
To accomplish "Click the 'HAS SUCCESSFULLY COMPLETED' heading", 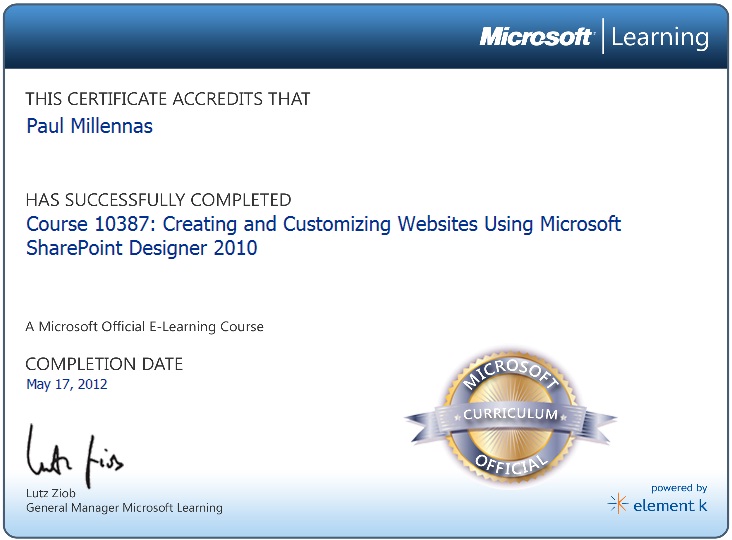I will click(158, 200).
